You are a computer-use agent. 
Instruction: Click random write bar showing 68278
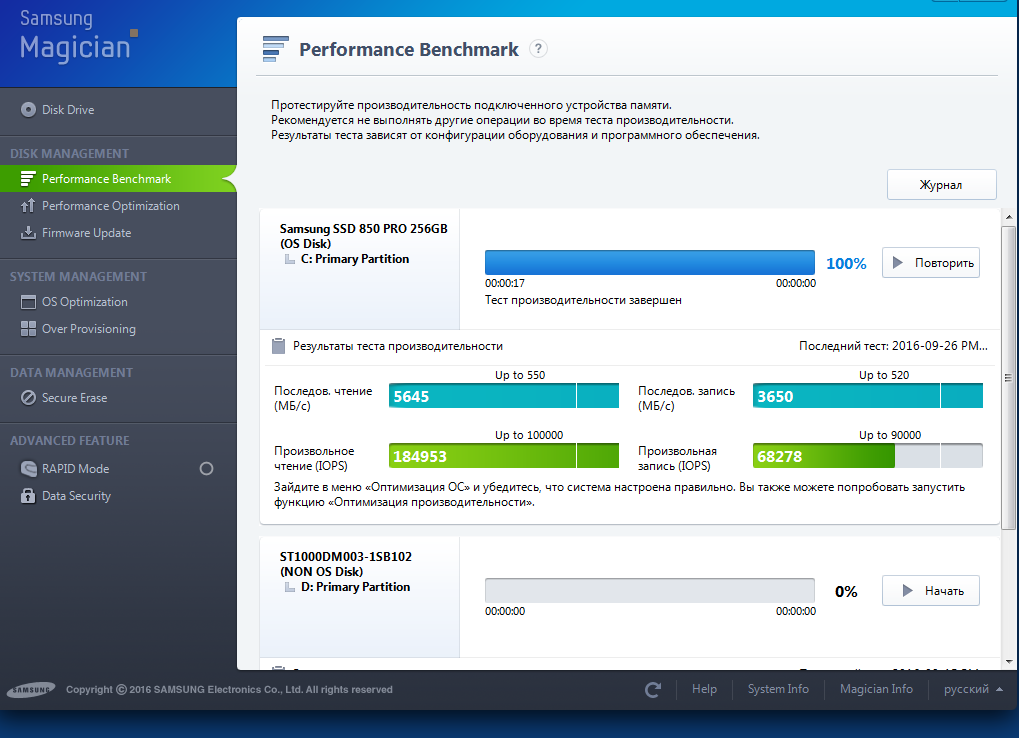pos(868,456)
